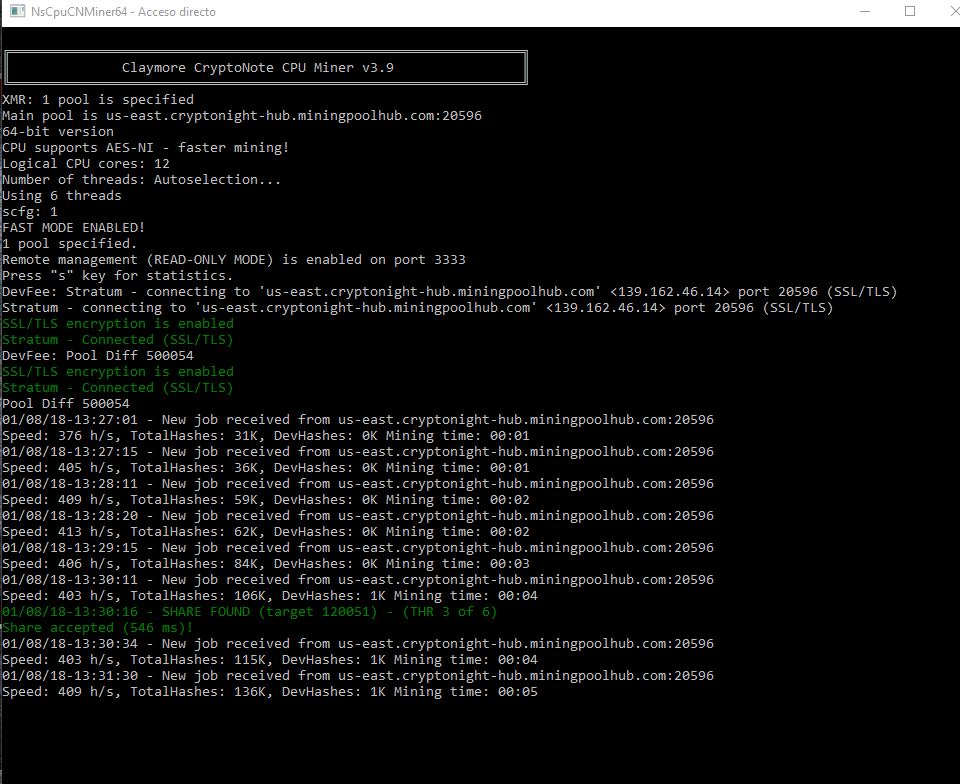960x784 pixels.
Task: Maximize the NsCpuCNMiner64 console window
Action: tap(910, 12)
